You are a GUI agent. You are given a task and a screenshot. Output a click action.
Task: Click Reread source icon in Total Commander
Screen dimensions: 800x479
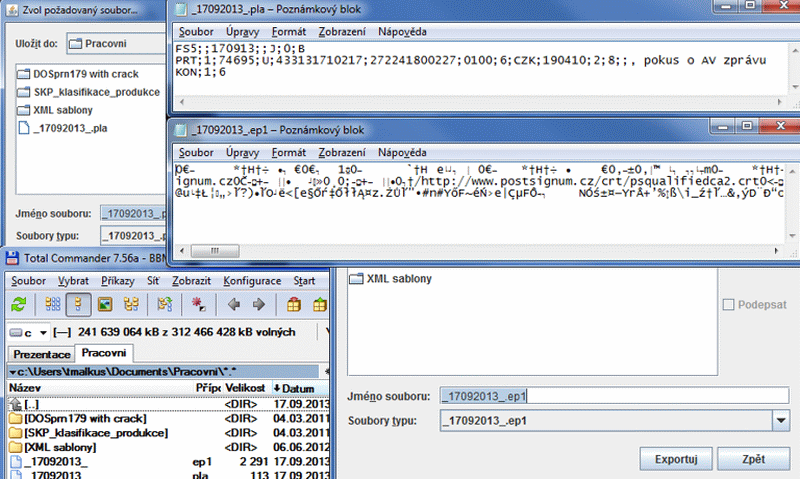coord(19,305)
